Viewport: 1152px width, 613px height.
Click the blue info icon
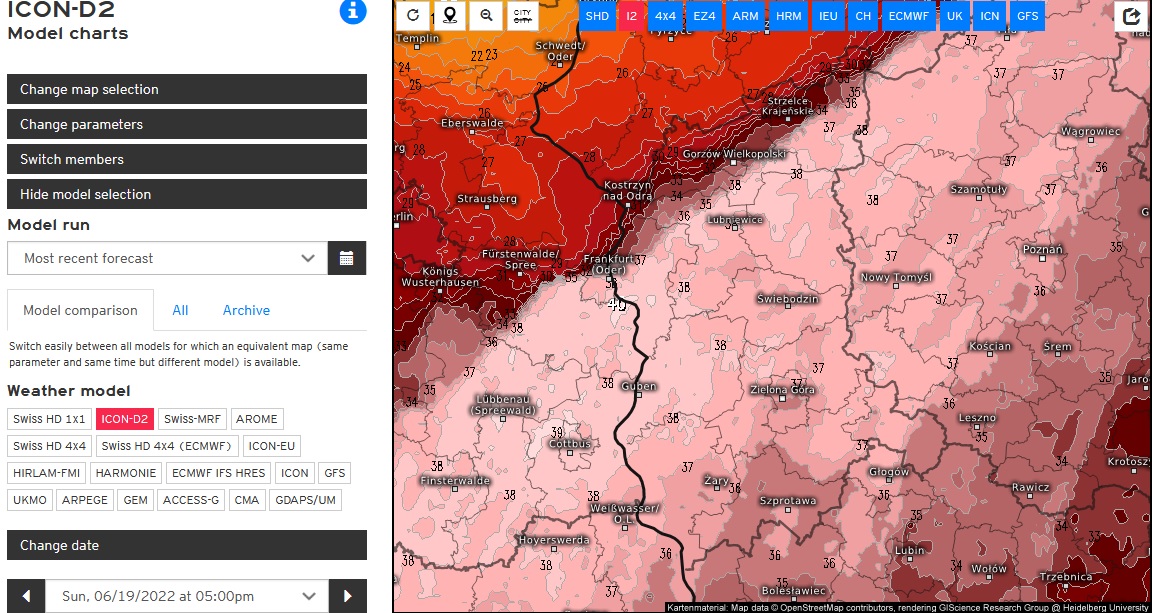pos(353,12)
